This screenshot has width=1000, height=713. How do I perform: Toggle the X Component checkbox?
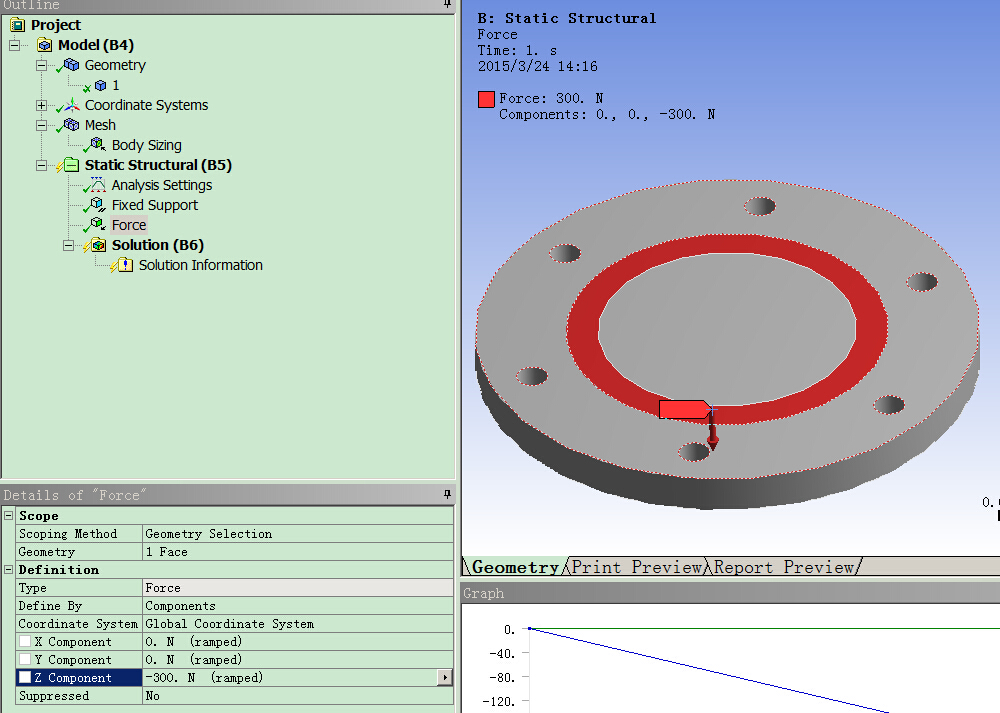click(25, 642)
